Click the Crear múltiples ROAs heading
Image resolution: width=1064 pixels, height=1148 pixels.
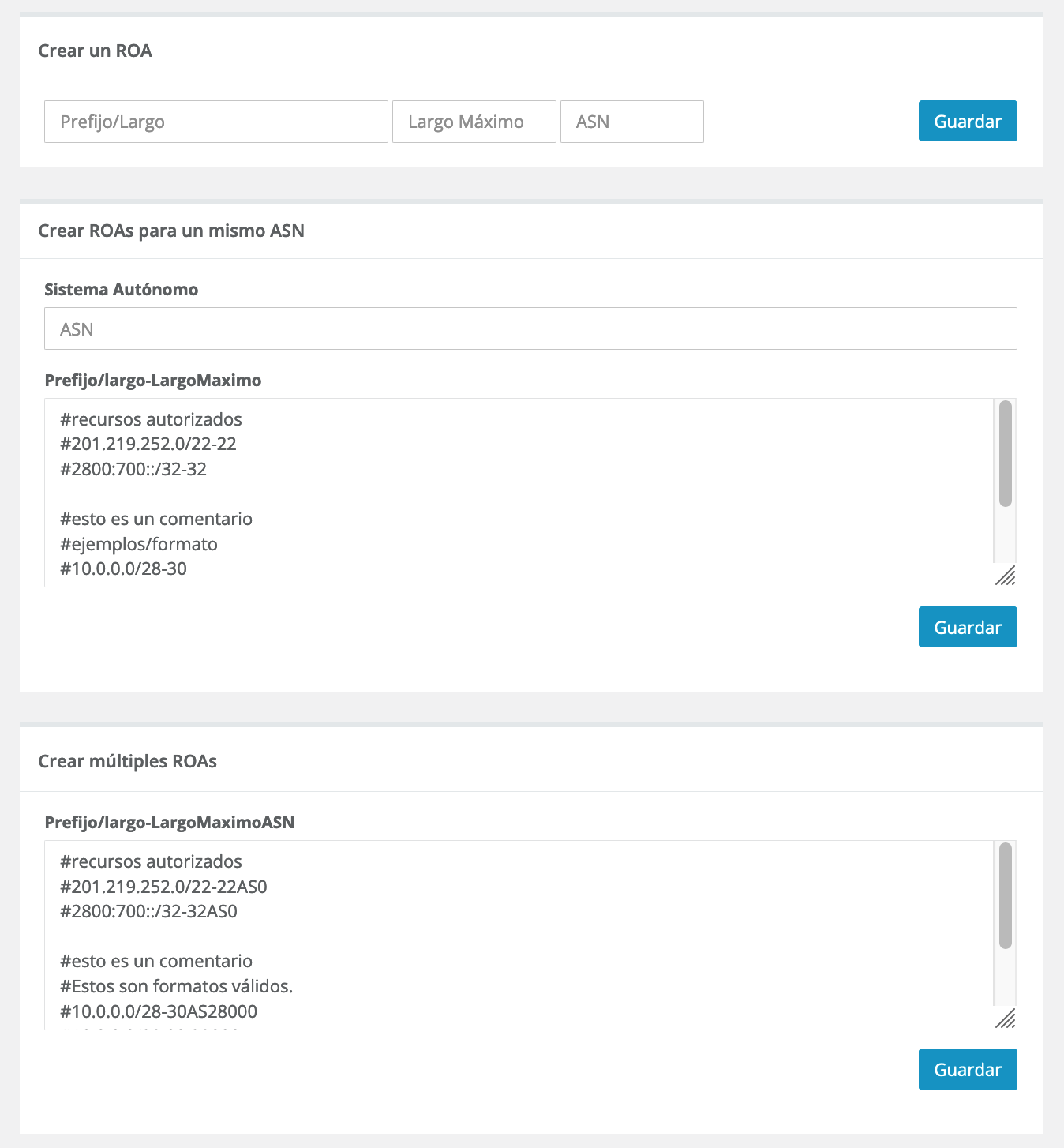tap(128, 761)
